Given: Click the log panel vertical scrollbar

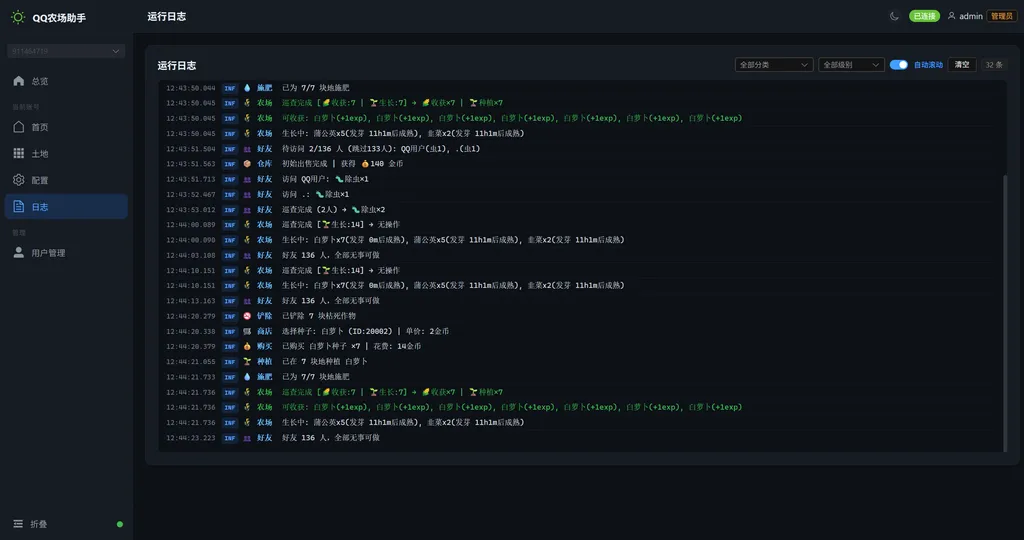Looking at the screenshot, I should [1005, 300].
